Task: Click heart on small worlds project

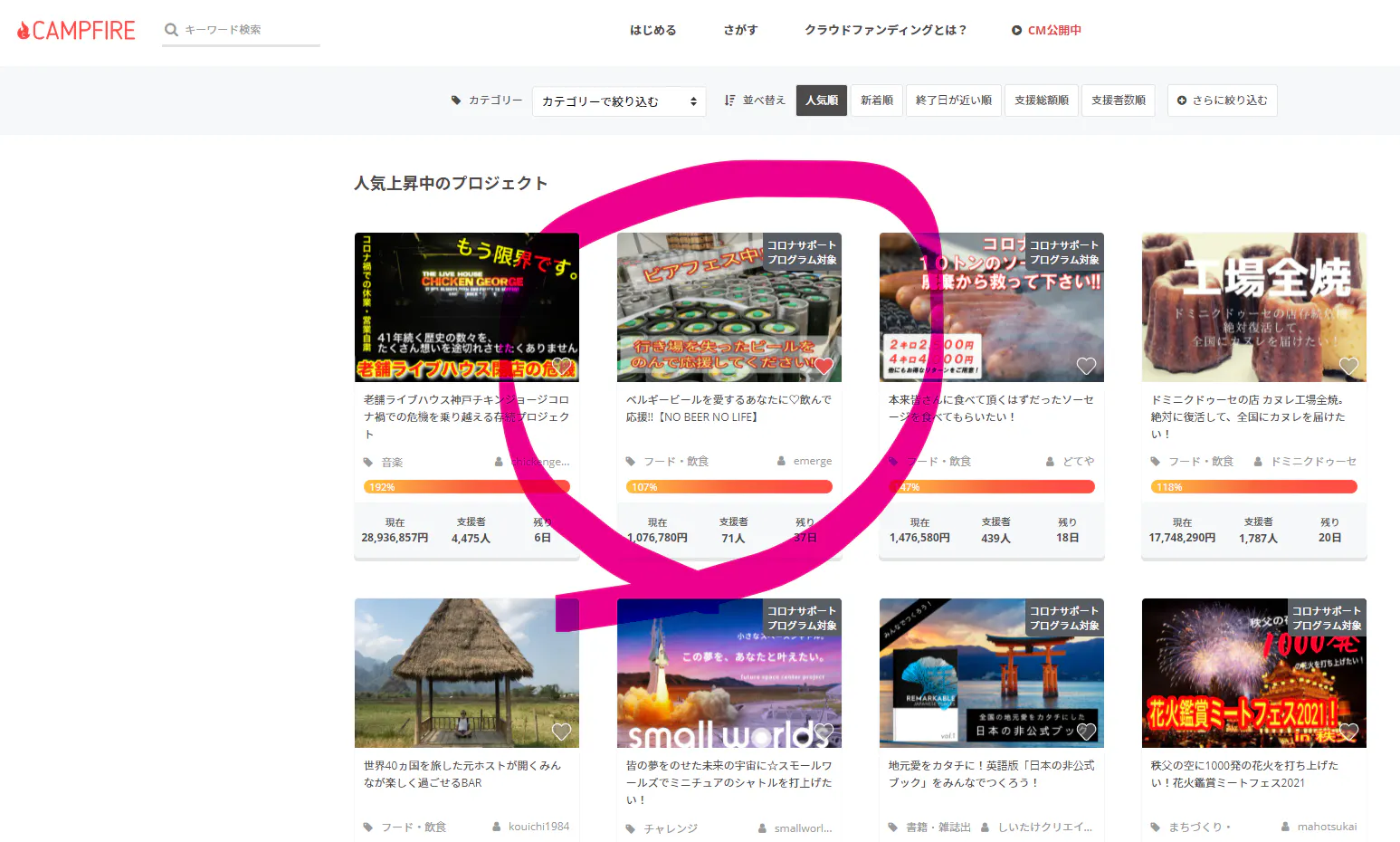Action: point(824,732)
